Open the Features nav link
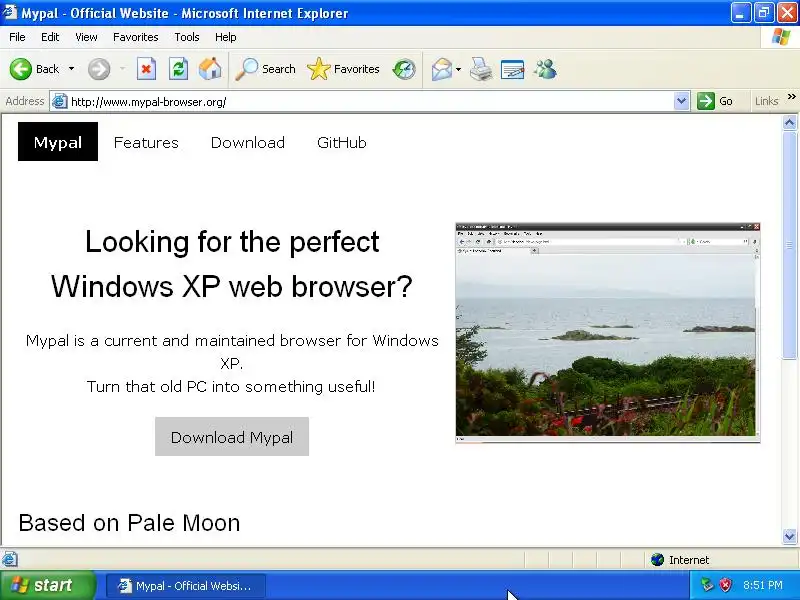 [146, 142]
